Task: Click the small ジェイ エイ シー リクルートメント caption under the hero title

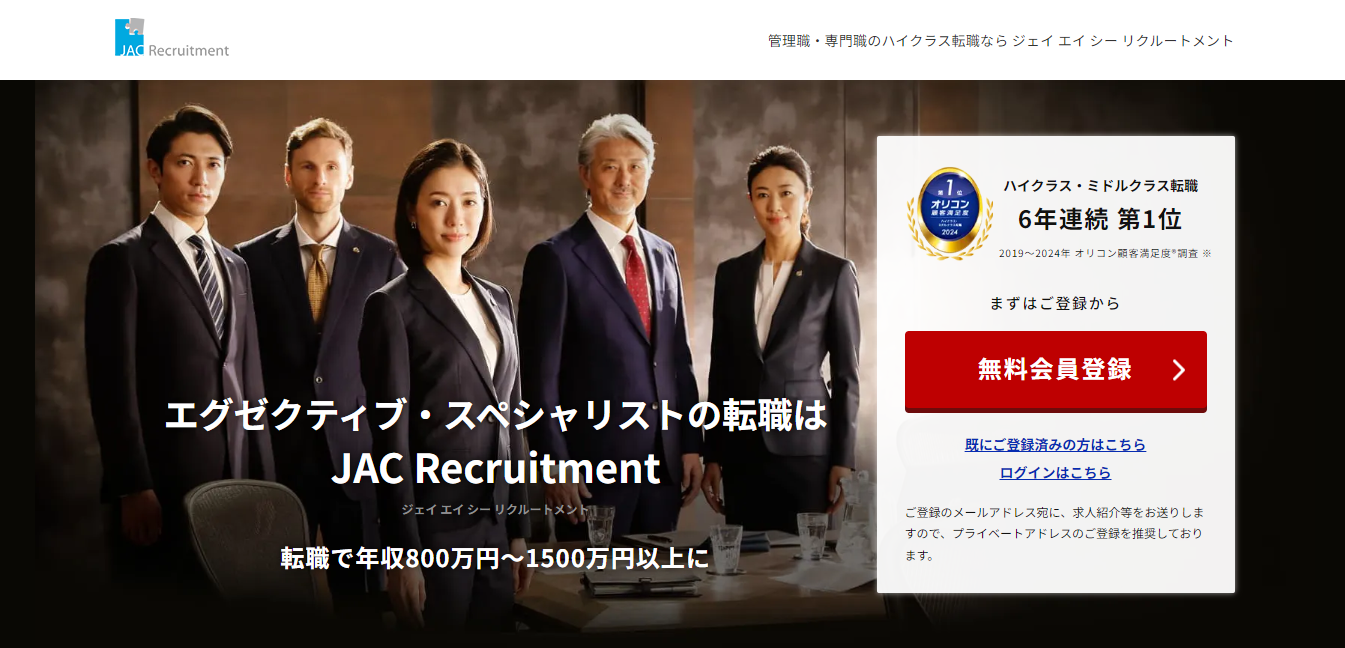Action: pyautogui.click(x=496, y=510)
